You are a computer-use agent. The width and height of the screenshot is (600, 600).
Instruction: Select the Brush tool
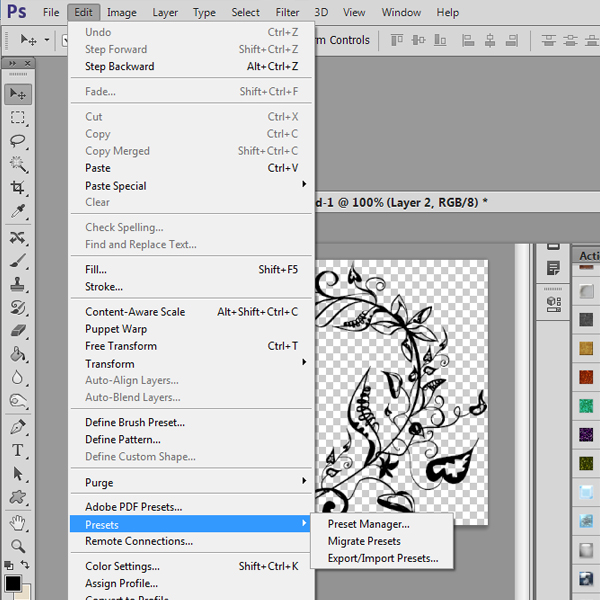[x=18, y=261]
